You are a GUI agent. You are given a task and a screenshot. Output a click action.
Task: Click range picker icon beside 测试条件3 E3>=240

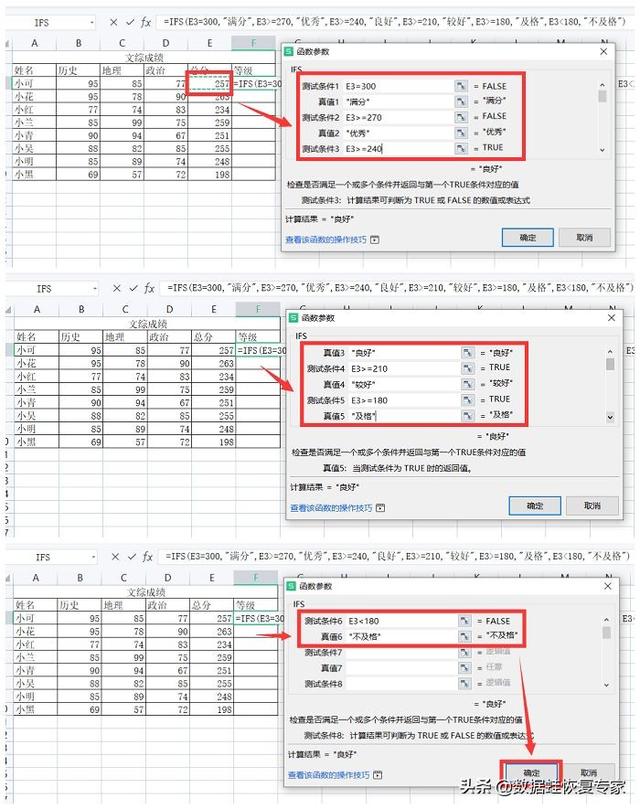(460, 149)
